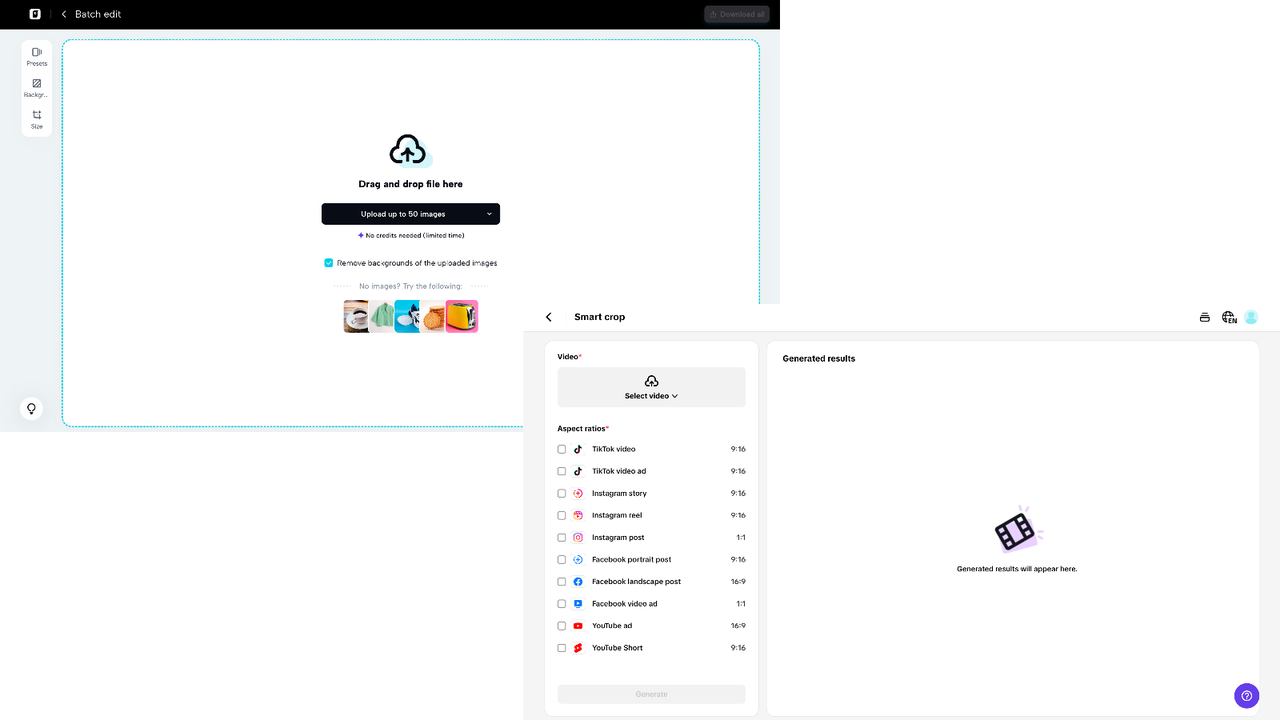Click the app logo in the top bar

tap(35, 14)
